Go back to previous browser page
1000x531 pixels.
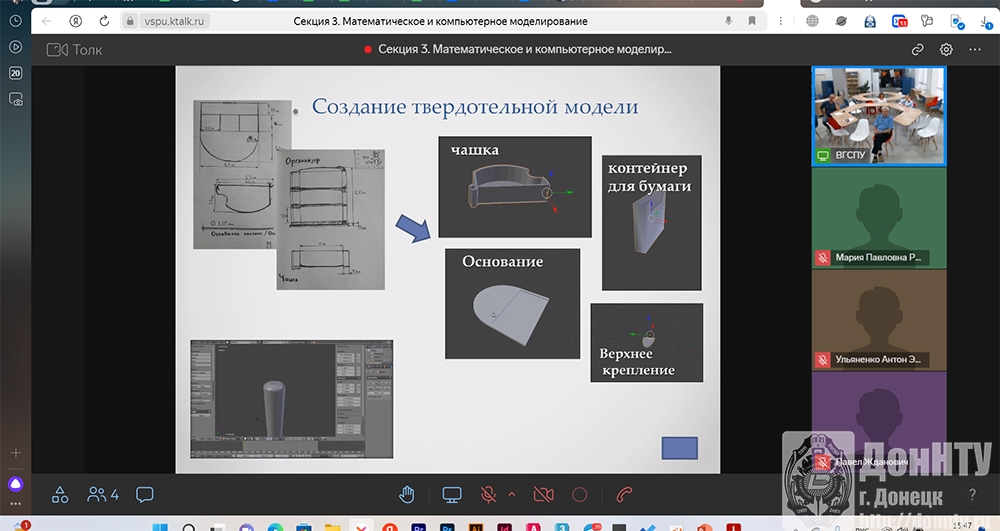pyautogui.click(x=45, y=21)
